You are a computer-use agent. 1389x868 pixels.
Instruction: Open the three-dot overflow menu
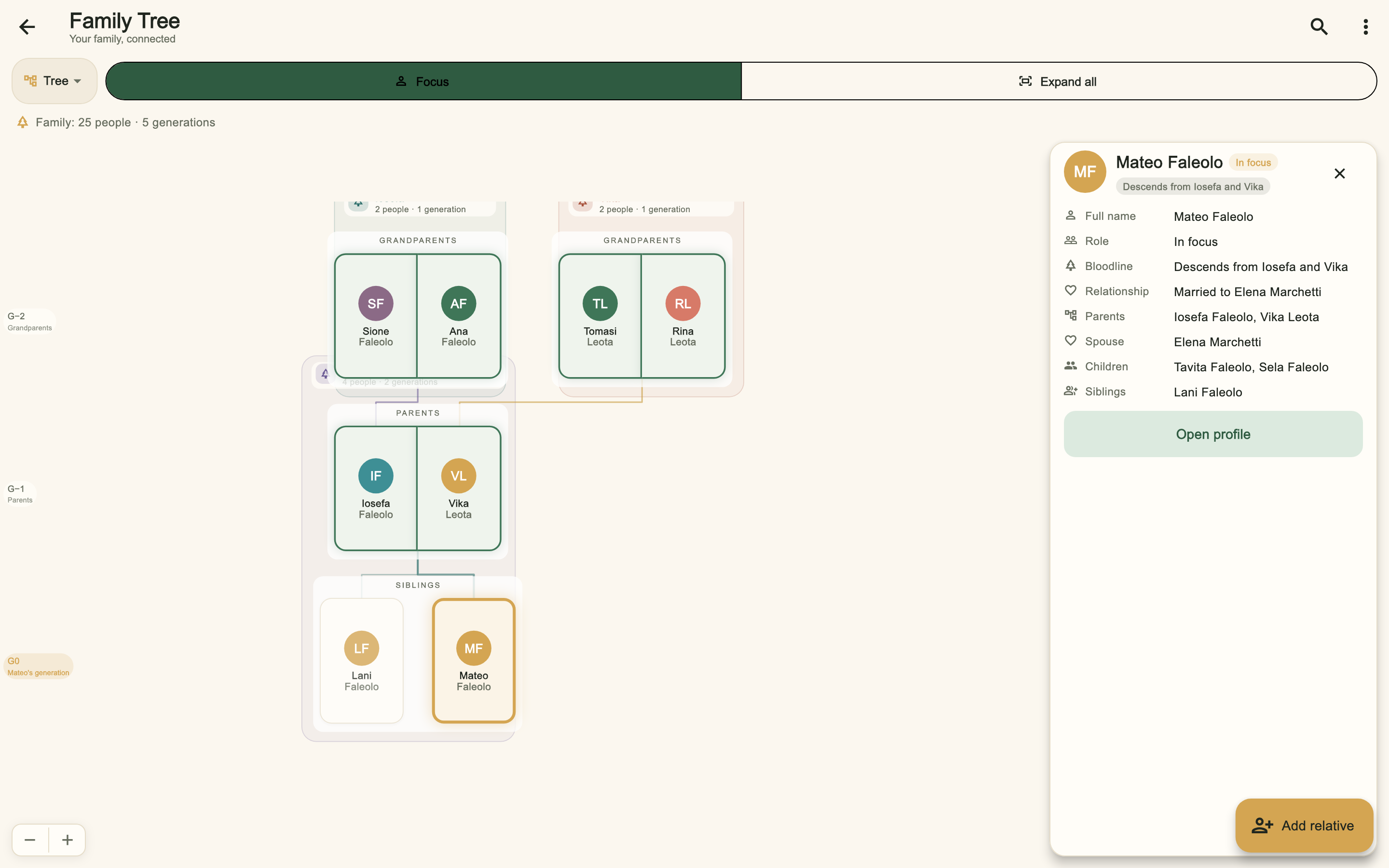tap(1365, 27)
